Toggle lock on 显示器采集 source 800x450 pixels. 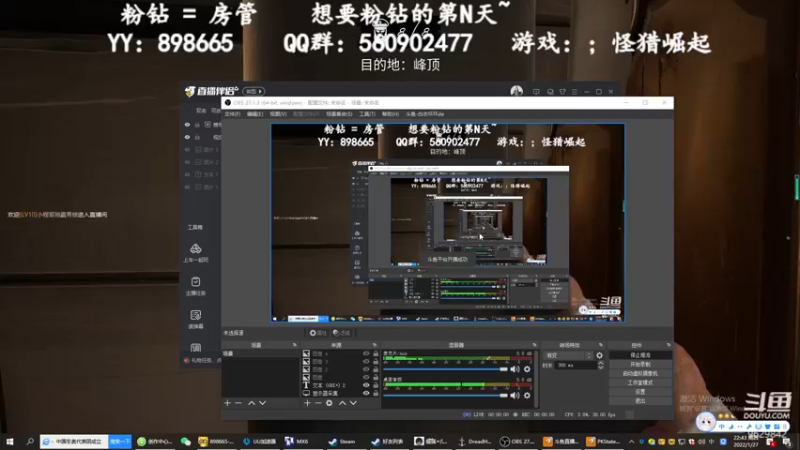click(x=376, y=393)
